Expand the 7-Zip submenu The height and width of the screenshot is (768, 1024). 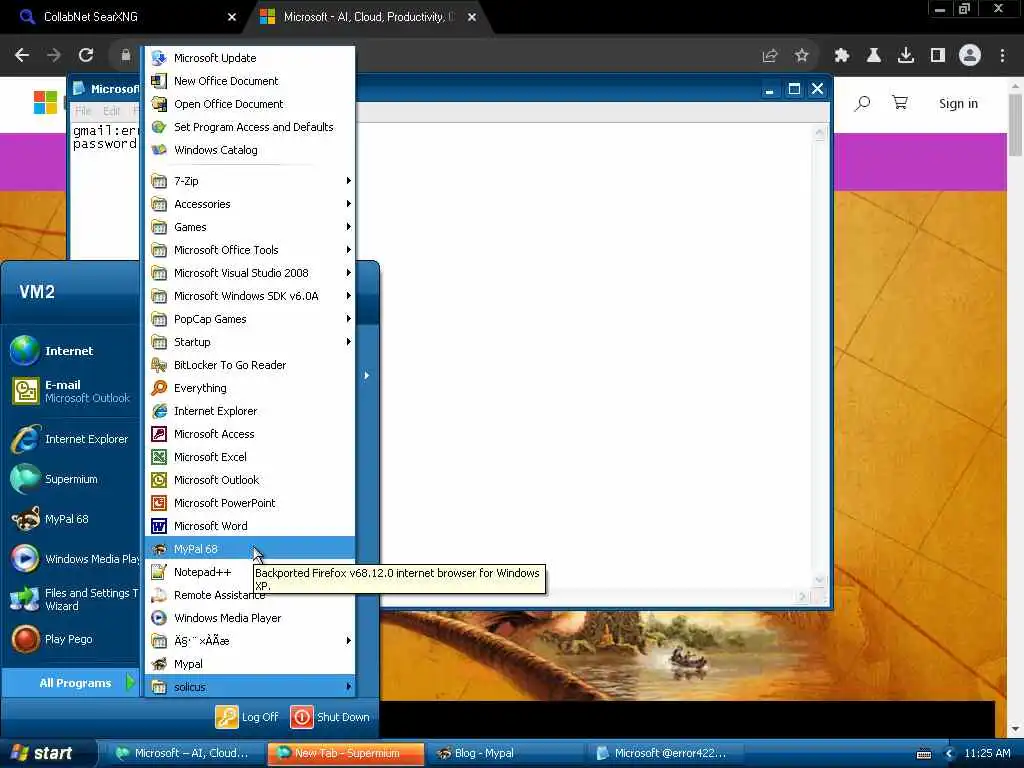pyautogui.click(x=249, y=181)
